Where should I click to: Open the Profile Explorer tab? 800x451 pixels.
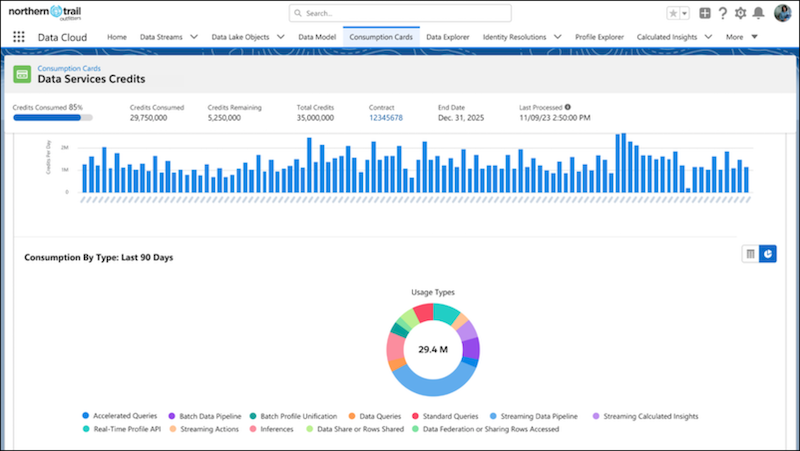click(599, 37)
